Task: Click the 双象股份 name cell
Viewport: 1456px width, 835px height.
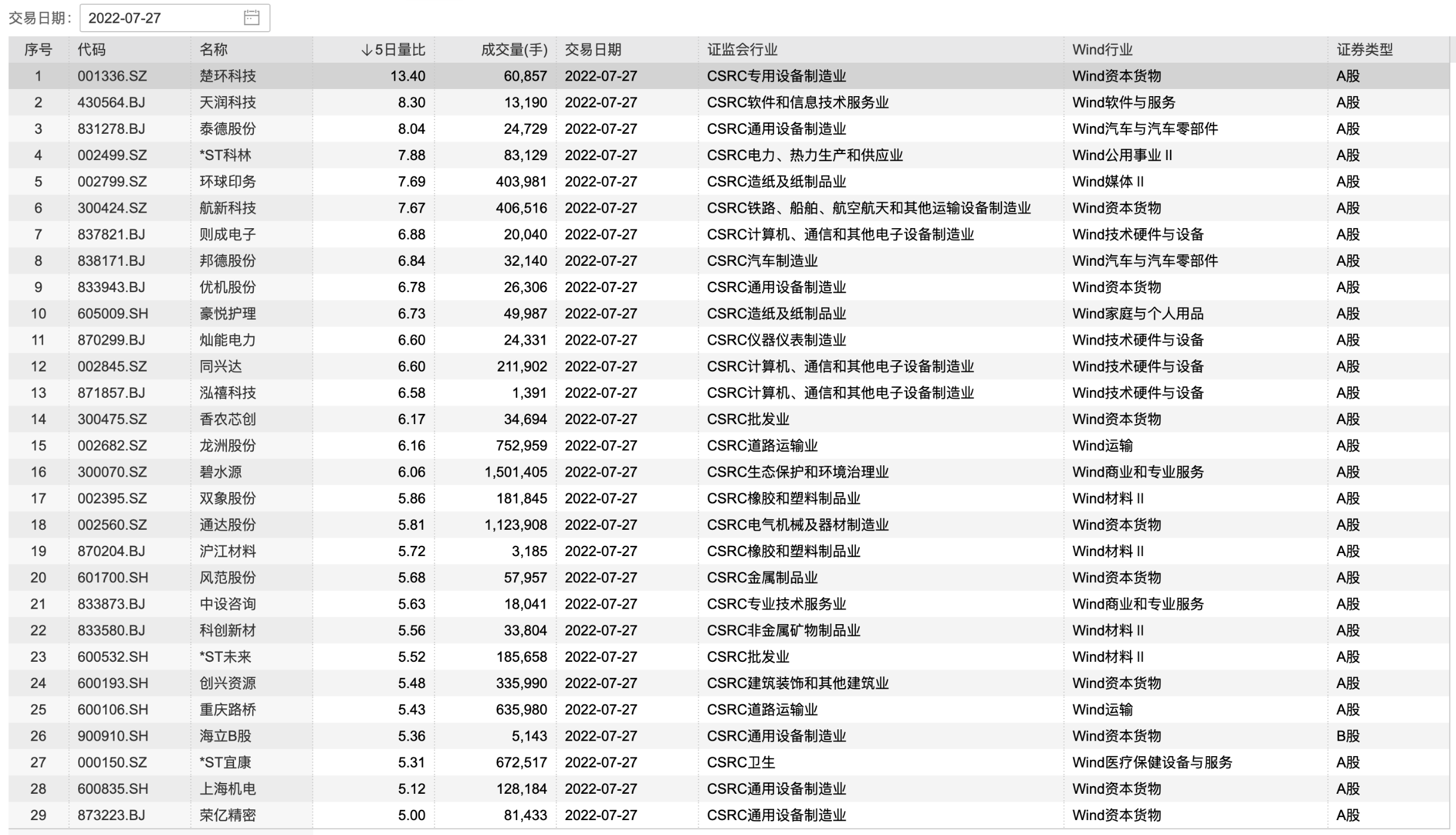Action: point(228,498)
